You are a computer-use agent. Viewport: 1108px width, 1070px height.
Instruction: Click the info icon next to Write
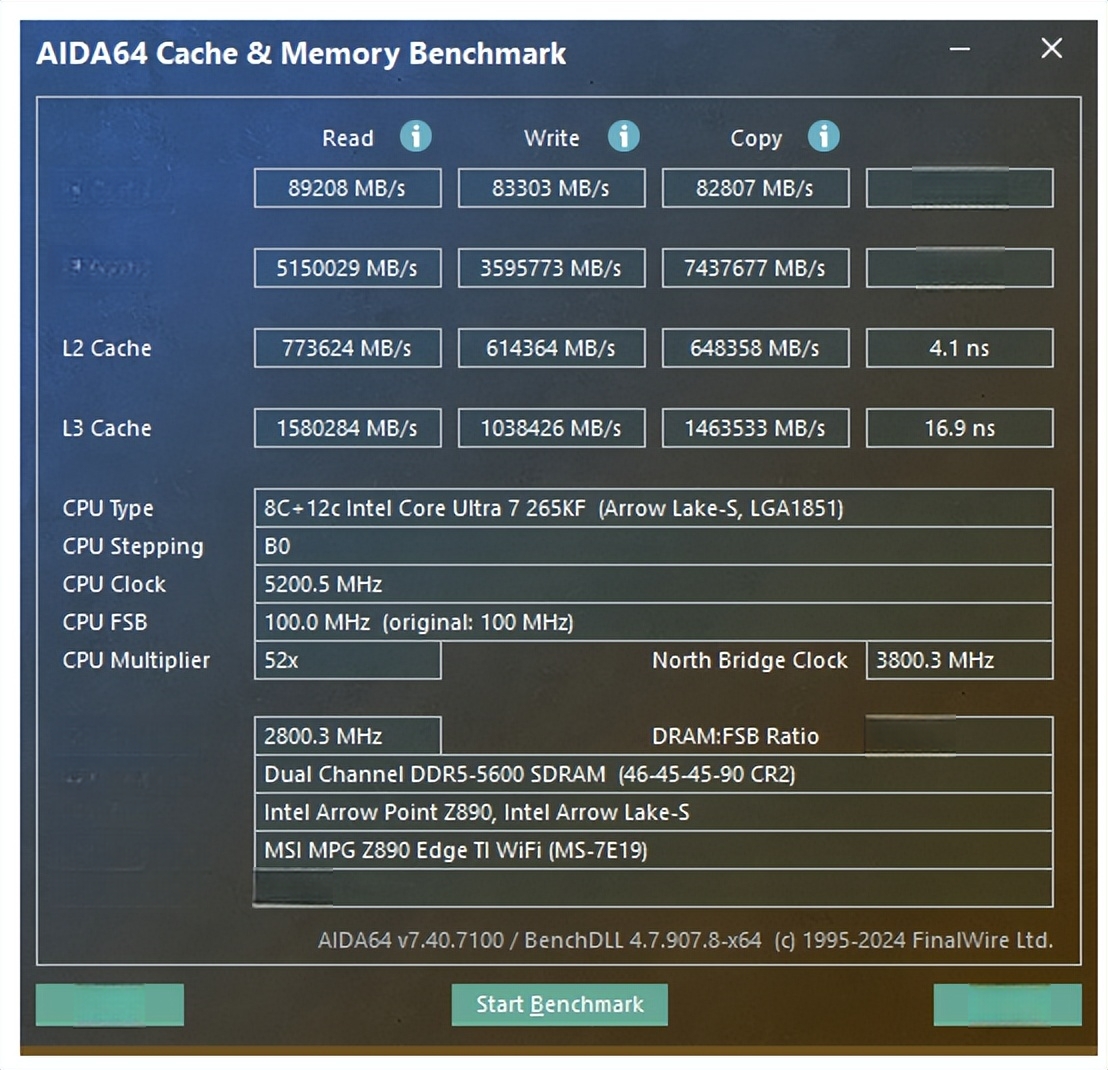coord(623,136)
